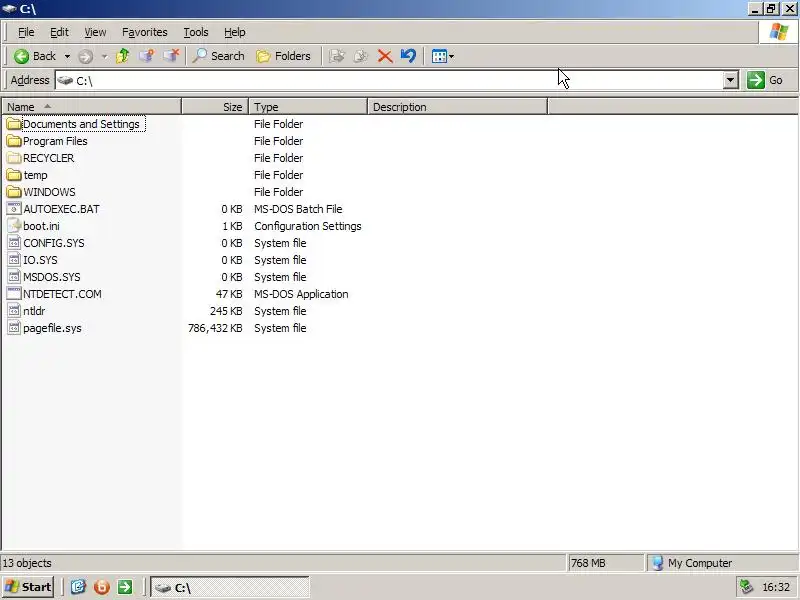Sort by the Size column header
The height and width of the screenshot is (600, 800).
coord(215,107)
